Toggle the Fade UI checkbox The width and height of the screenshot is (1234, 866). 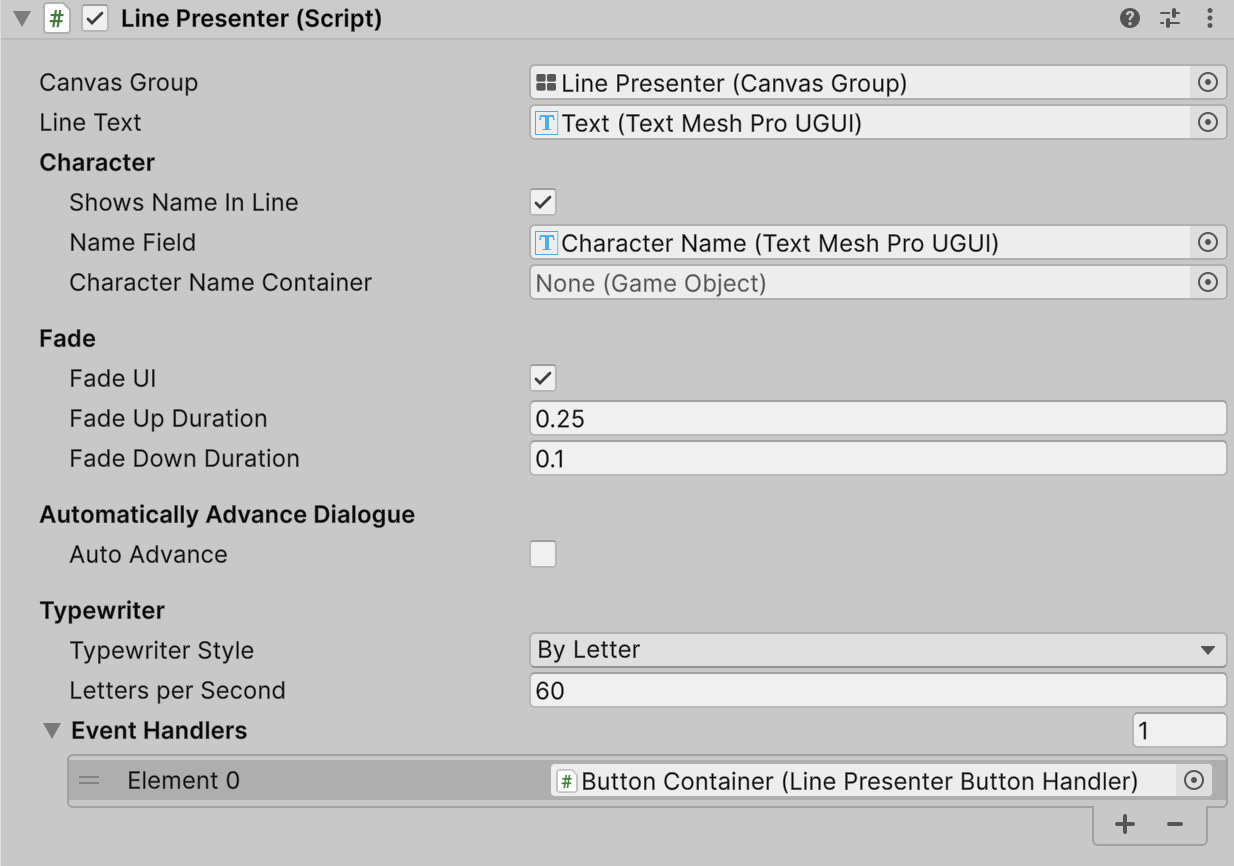[543, 379]
